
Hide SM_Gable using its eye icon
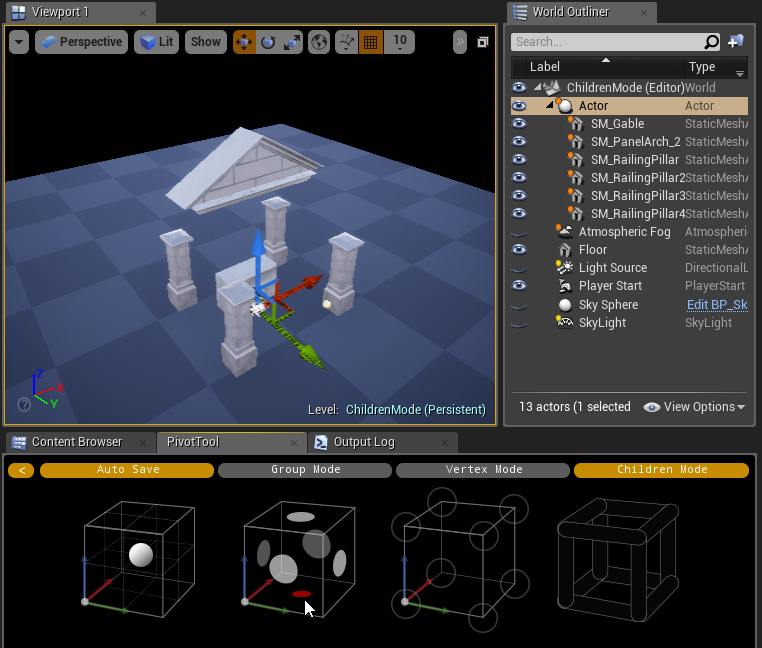pos(519,124)
